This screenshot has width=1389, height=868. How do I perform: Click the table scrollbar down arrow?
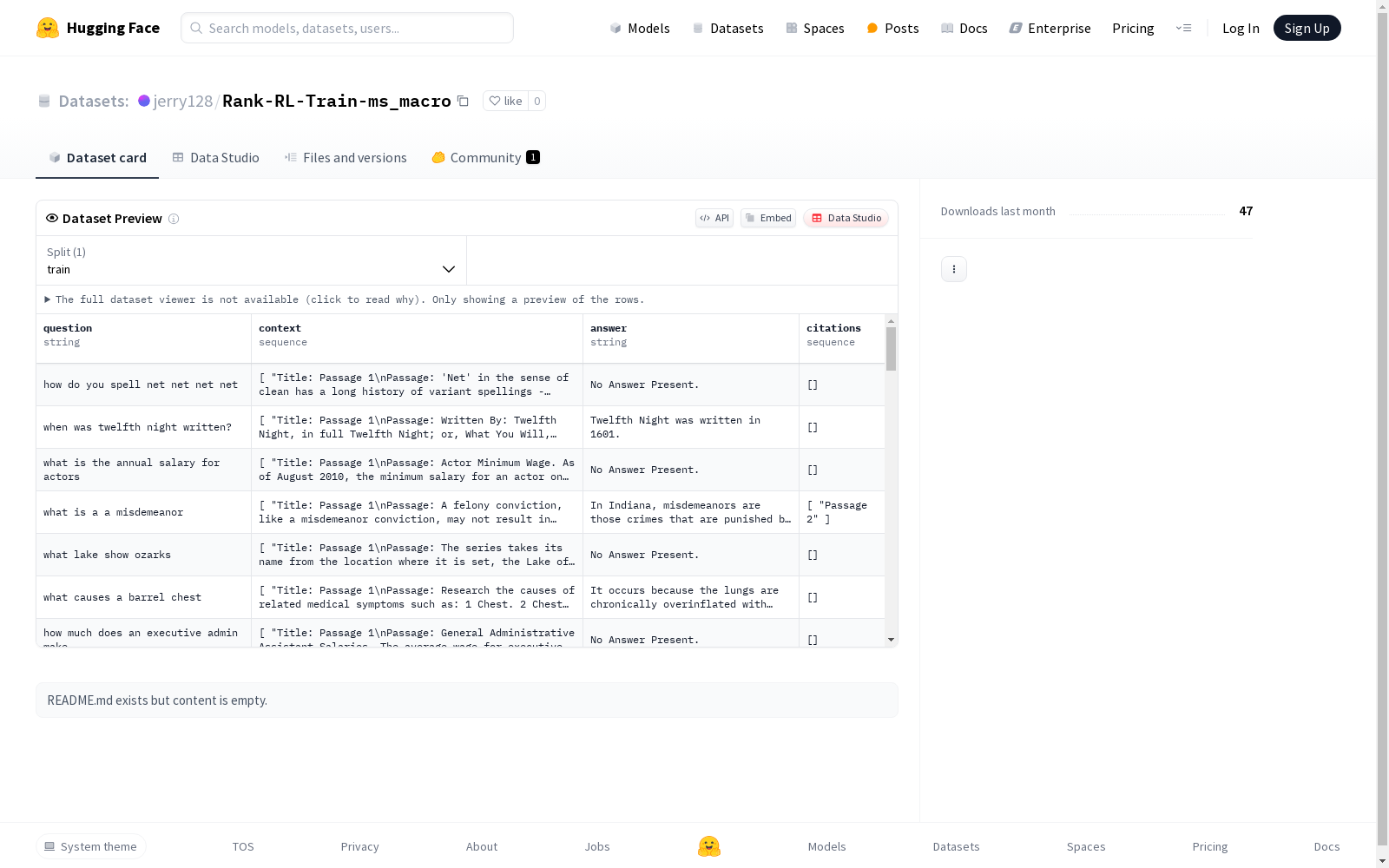pos(891,640)
